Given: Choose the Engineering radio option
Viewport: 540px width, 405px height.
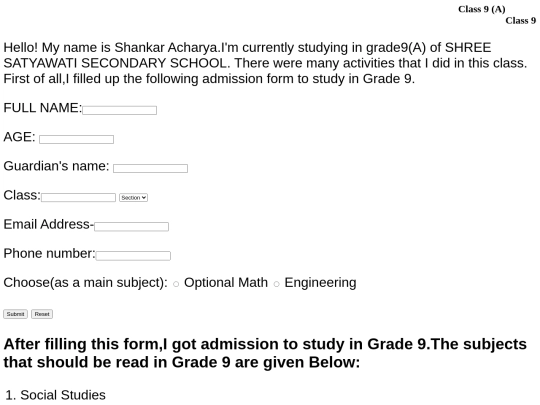Looking at the screenshot, I should coord(276,284).
